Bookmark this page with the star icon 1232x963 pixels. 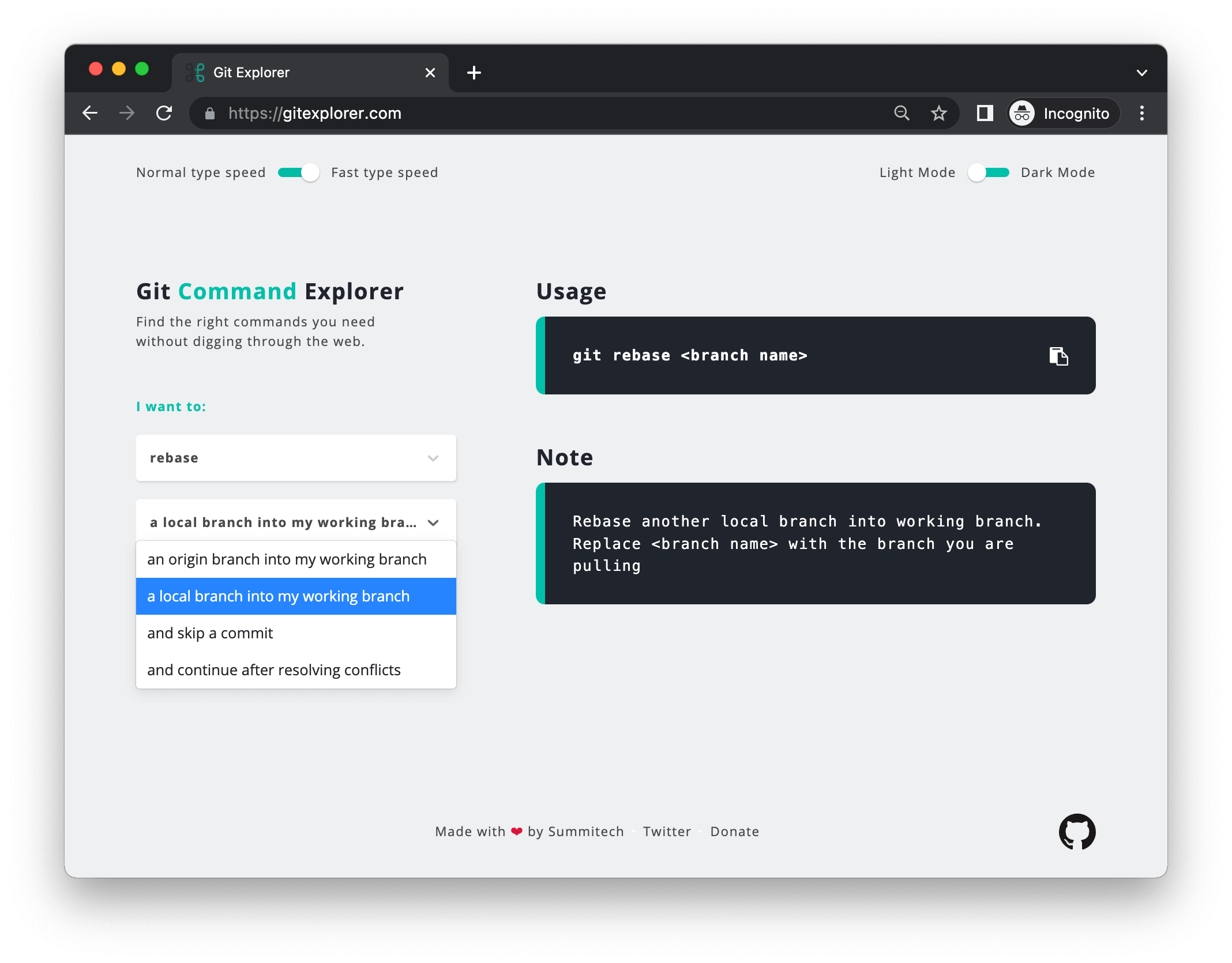click(938, 113)
